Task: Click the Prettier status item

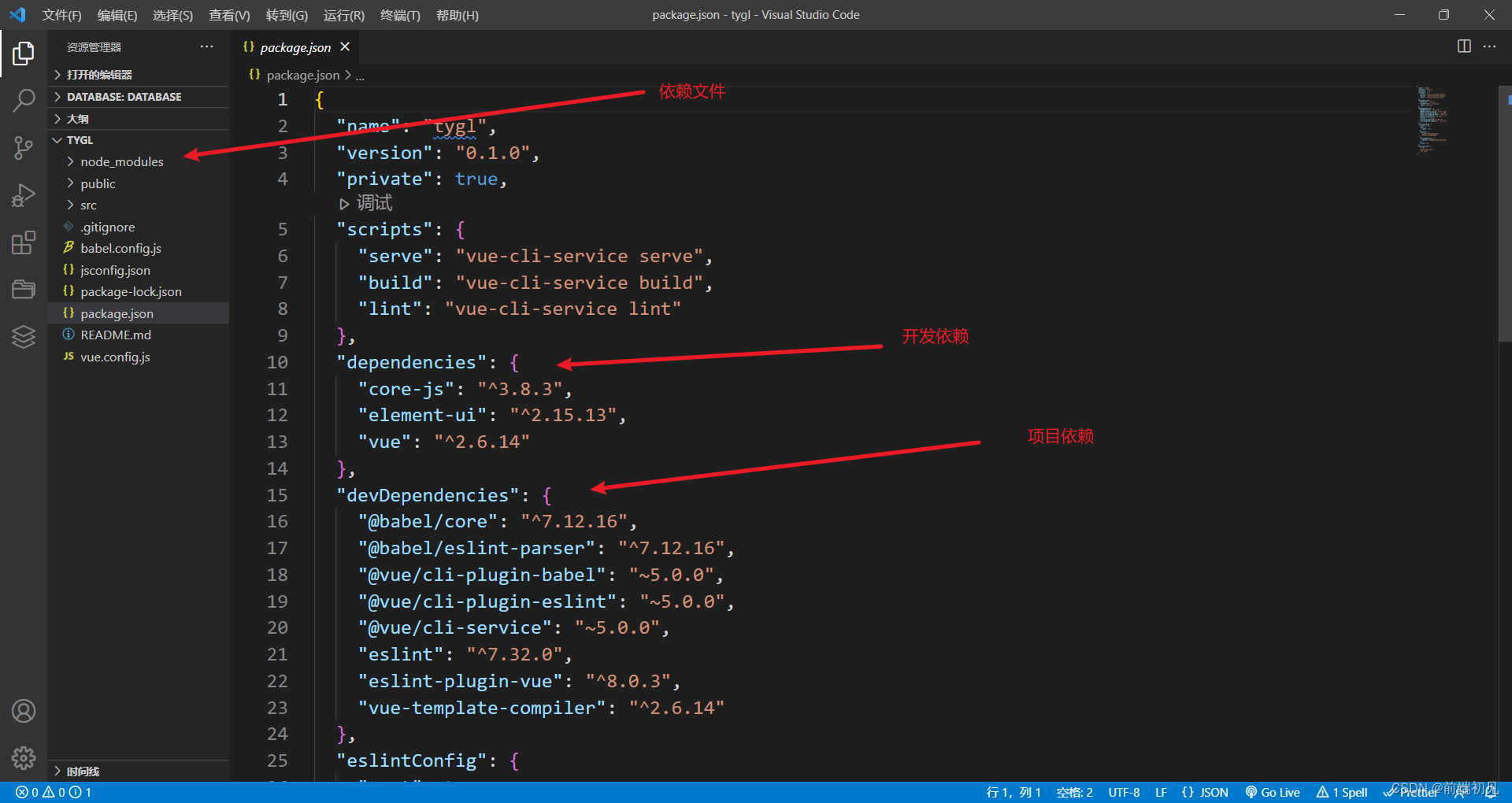Action: (x=1410, y=792)
